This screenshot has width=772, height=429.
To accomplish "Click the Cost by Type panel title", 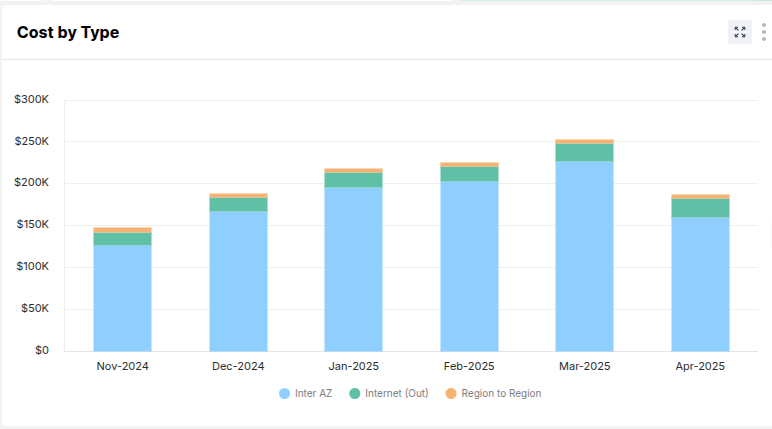I will click(68, 33).
